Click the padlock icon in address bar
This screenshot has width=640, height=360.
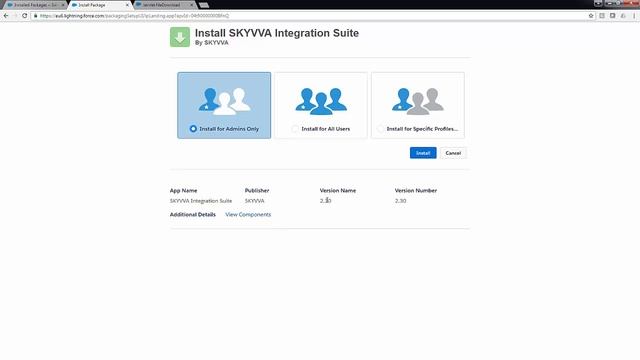pos(36,16)
